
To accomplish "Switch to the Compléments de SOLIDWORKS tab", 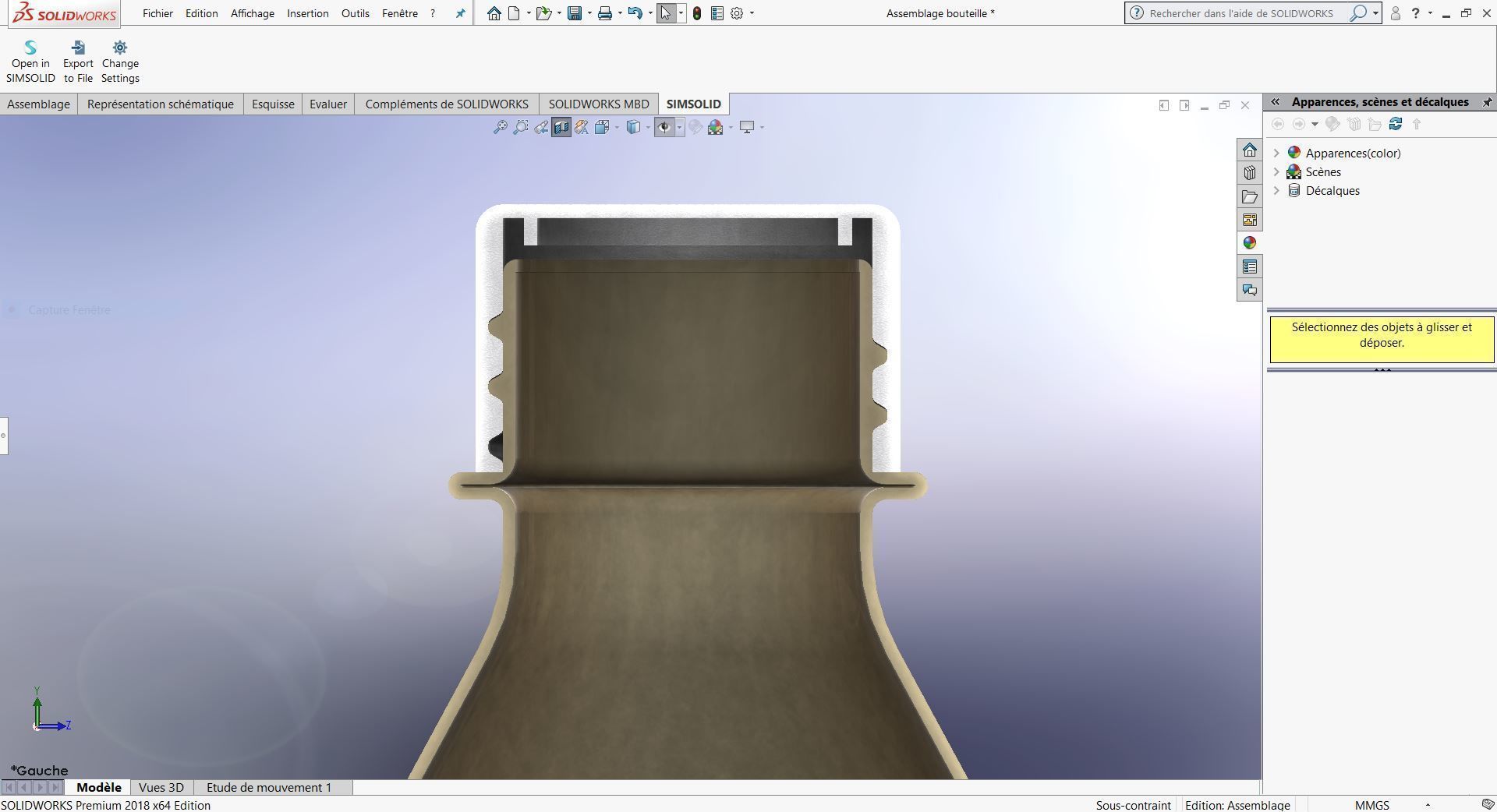I will [x=447, y=104].
